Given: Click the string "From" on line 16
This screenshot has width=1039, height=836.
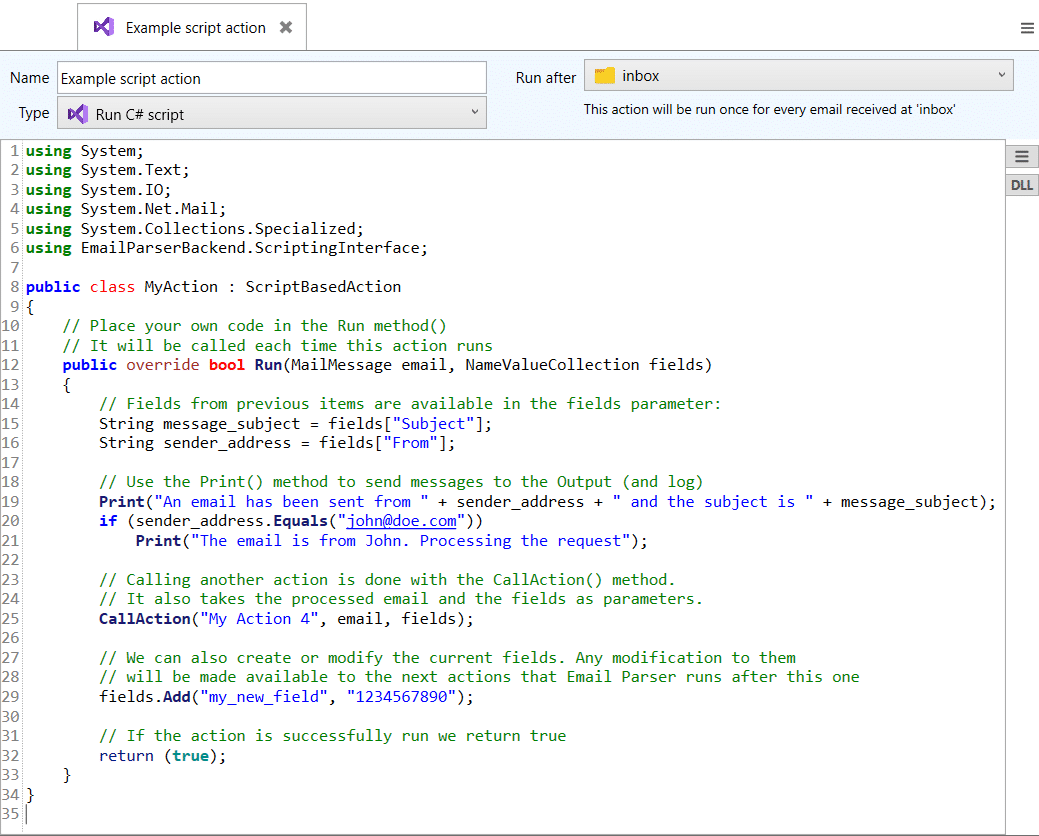Looking at the screenshot, I should [410, 443].
